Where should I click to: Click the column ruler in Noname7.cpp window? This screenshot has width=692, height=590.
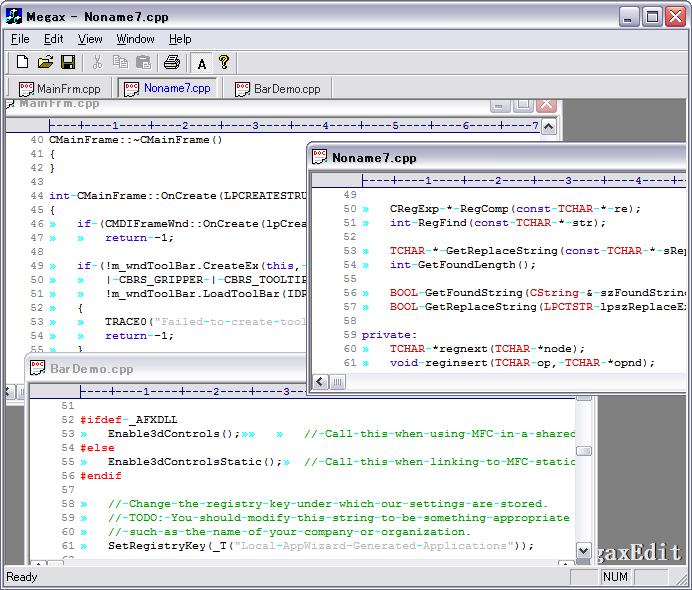tap(499, 180)
